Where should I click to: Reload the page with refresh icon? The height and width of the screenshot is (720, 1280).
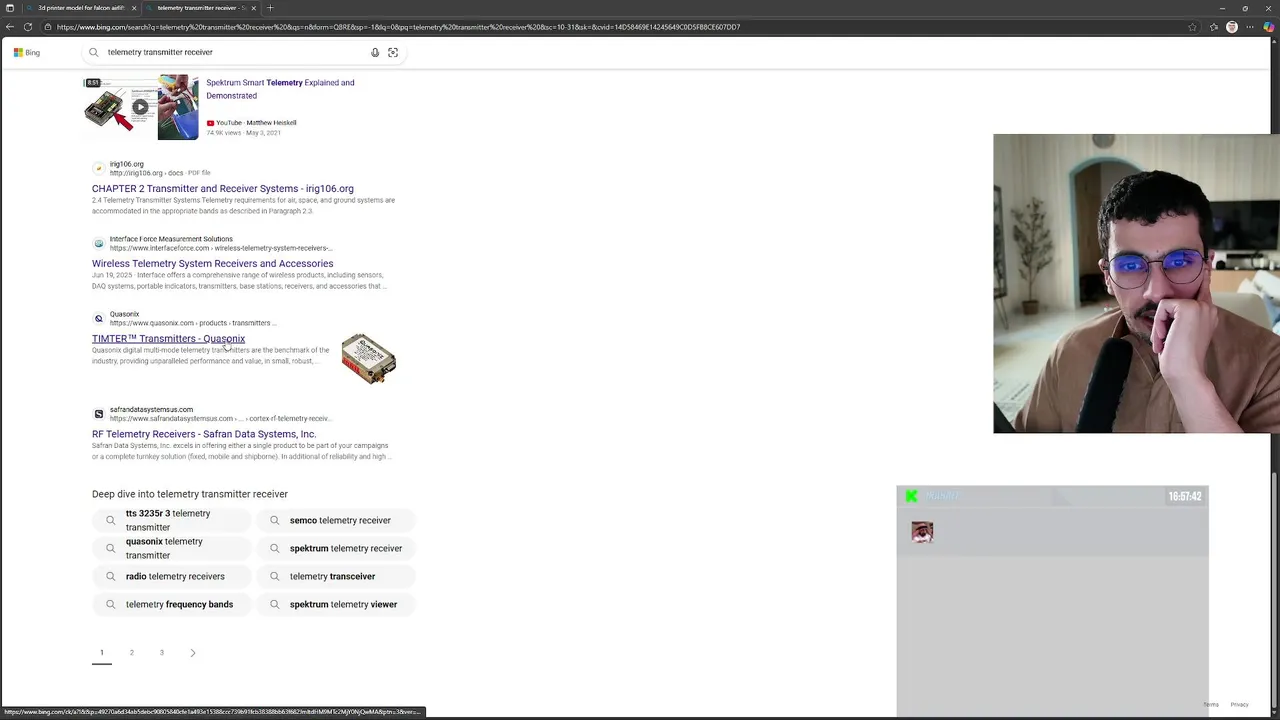tap(28, 27)
